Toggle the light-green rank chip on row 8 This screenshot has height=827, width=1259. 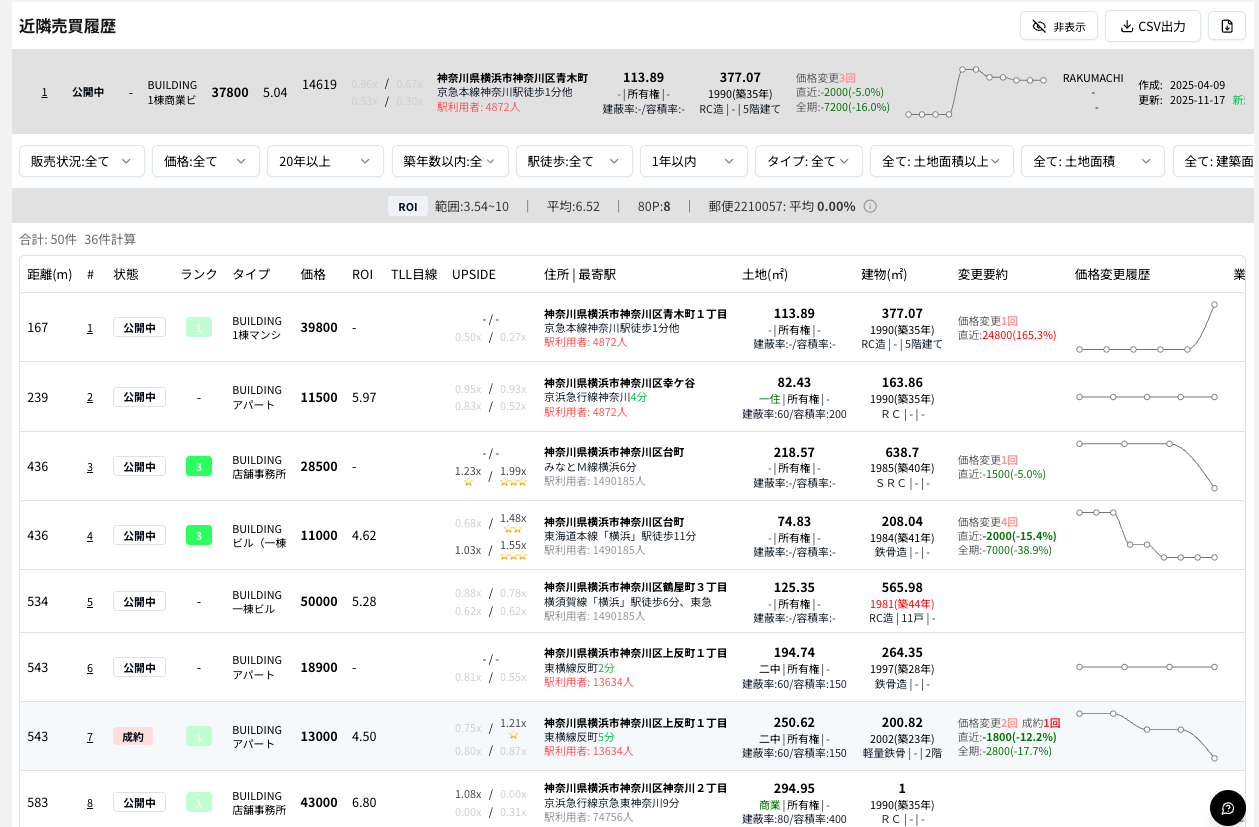(198, 802)
